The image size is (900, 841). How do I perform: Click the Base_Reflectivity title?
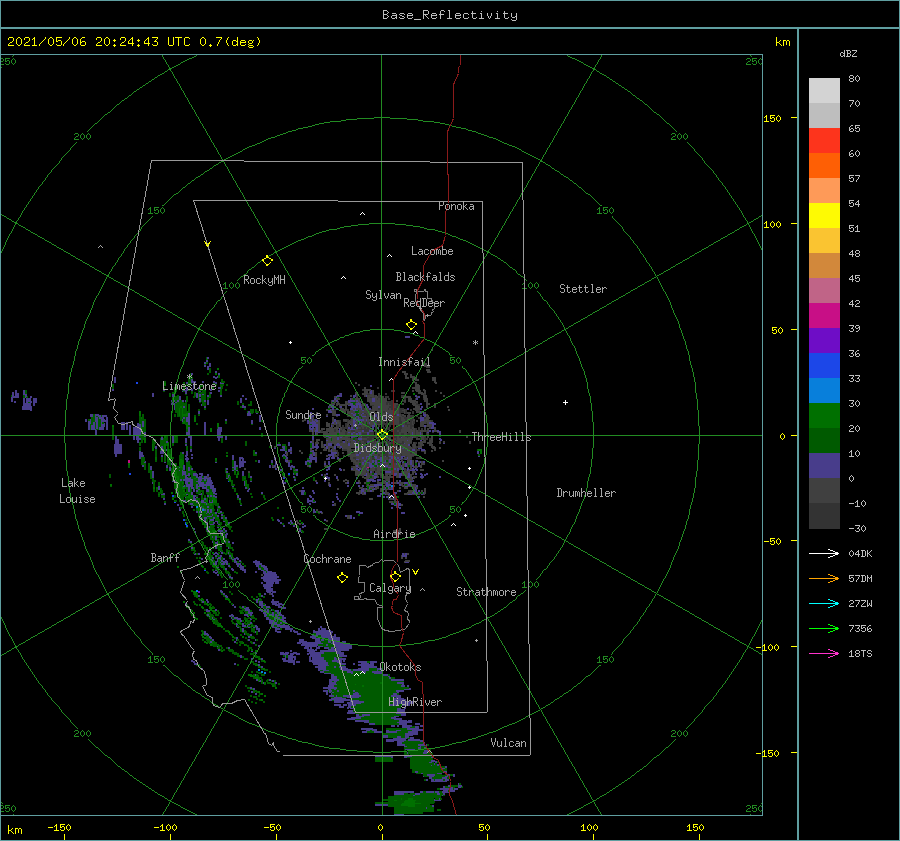click(450, 15)
